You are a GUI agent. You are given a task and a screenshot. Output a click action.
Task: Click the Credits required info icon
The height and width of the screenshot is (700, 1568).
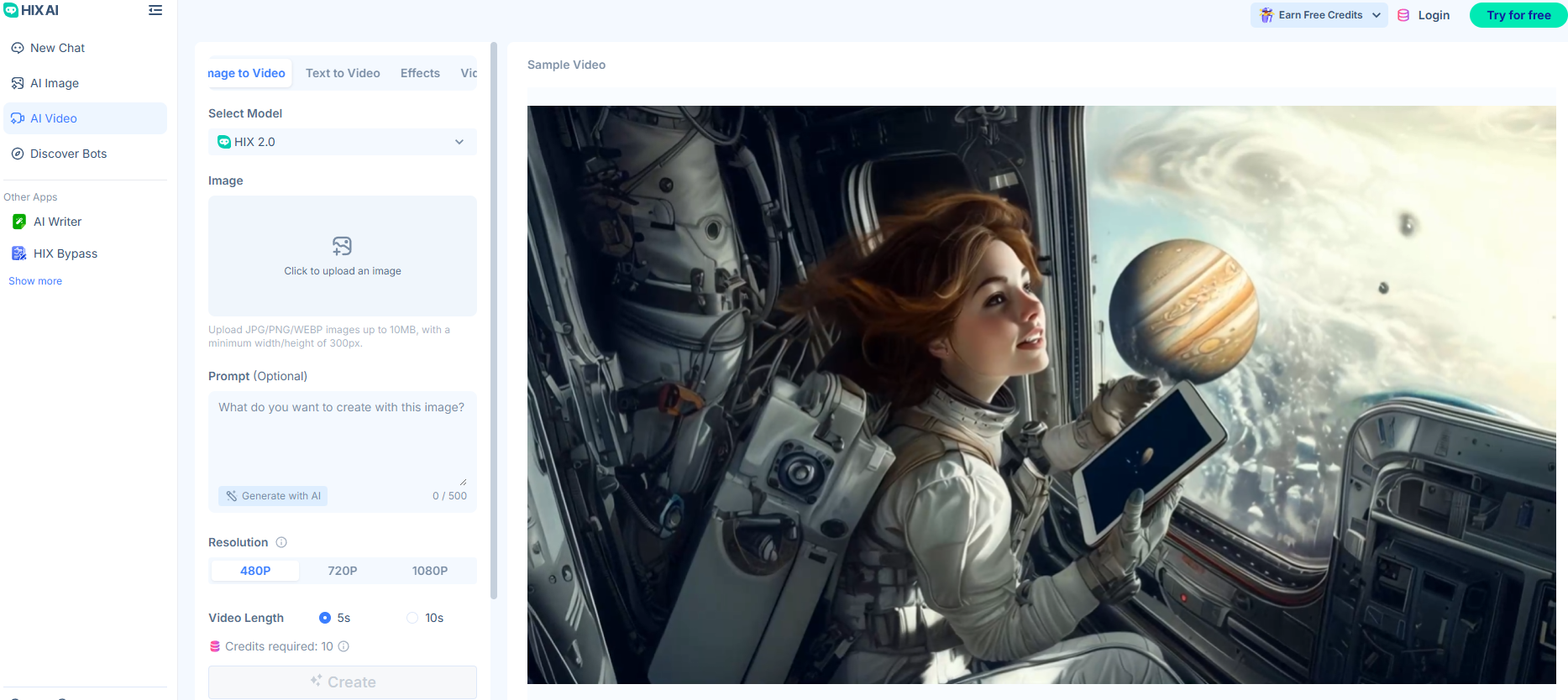(x=343, y=646)
